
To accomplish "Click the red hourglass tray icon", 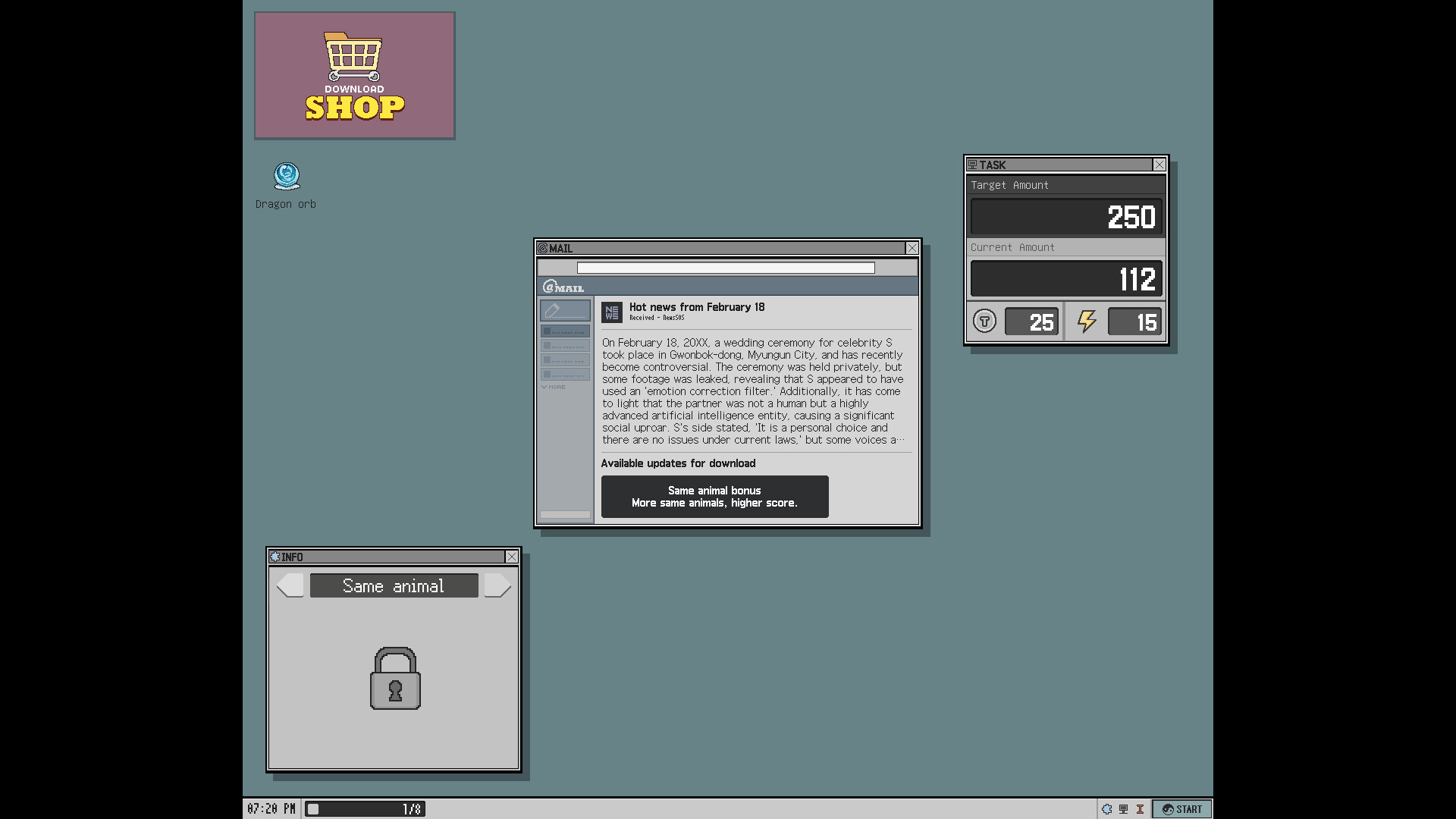I will tap(1140, 809).
